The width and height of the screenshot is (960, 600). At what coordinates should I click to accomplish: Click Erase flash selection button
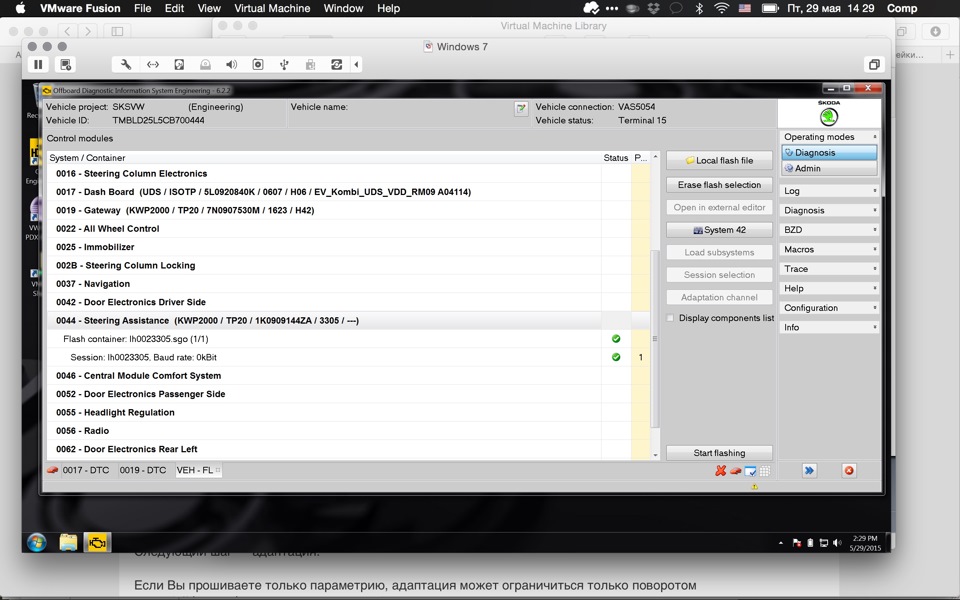(719, 185)
